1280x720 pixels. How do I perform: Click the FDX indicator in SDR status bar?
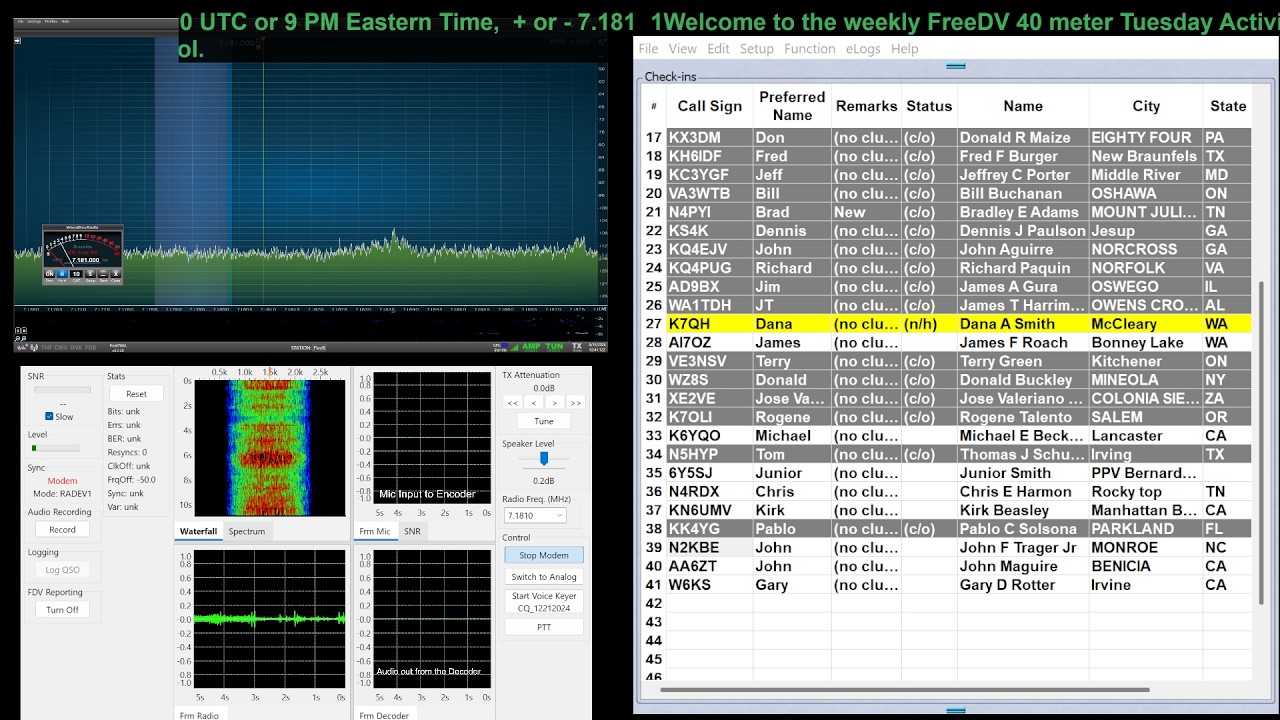coord(91,347)
